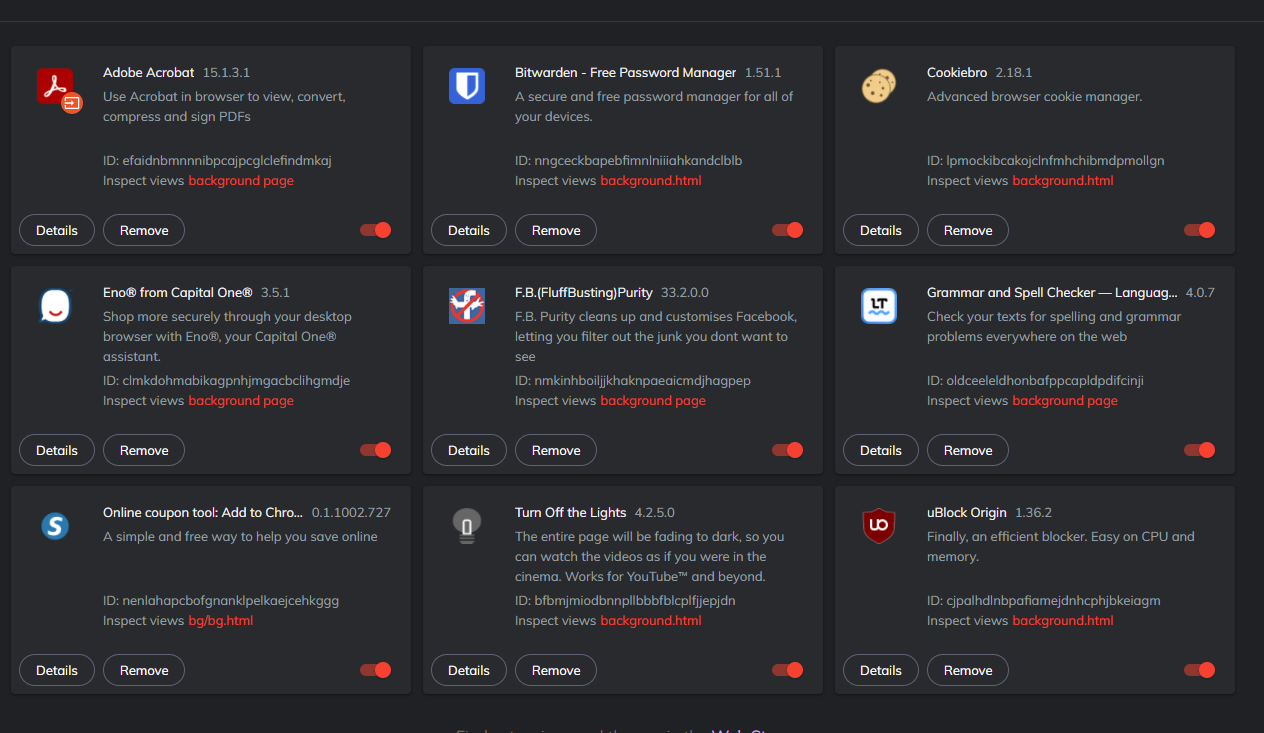The image size is (1264, 733).
Task: Remove Turn Off the Lights extension
Action: [556, 670]
